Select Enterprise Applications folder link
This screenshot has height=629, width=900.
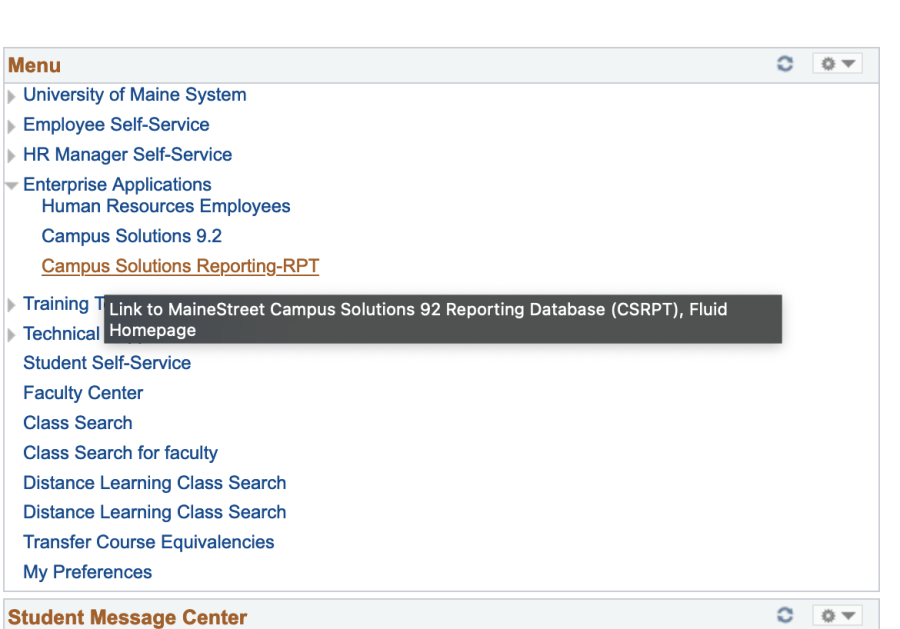[x=117, y=184]
